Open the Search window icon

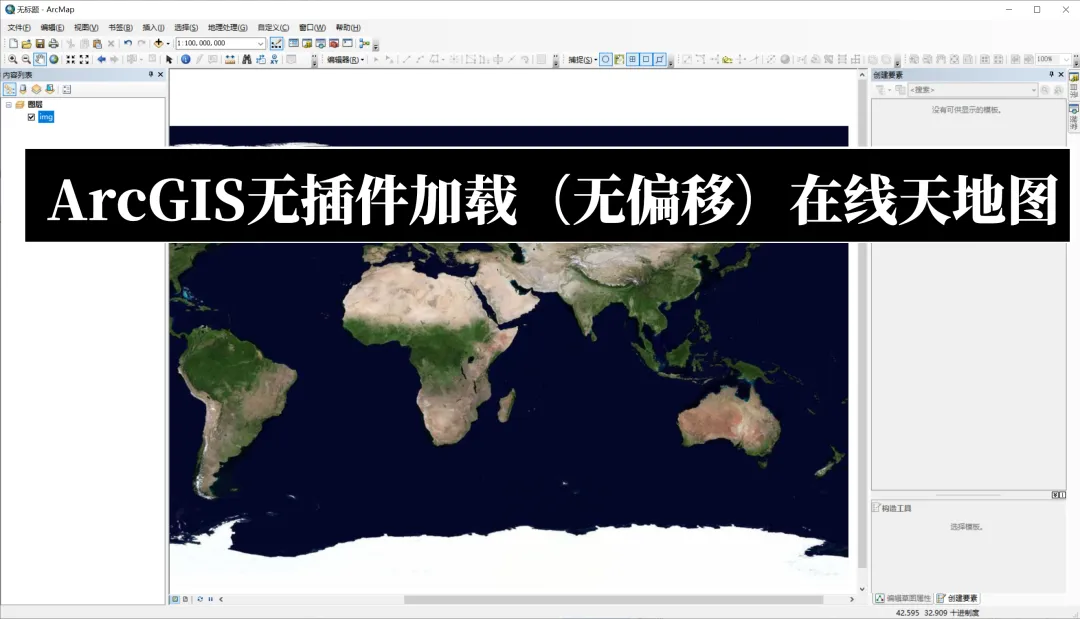(x=320, y=43)
